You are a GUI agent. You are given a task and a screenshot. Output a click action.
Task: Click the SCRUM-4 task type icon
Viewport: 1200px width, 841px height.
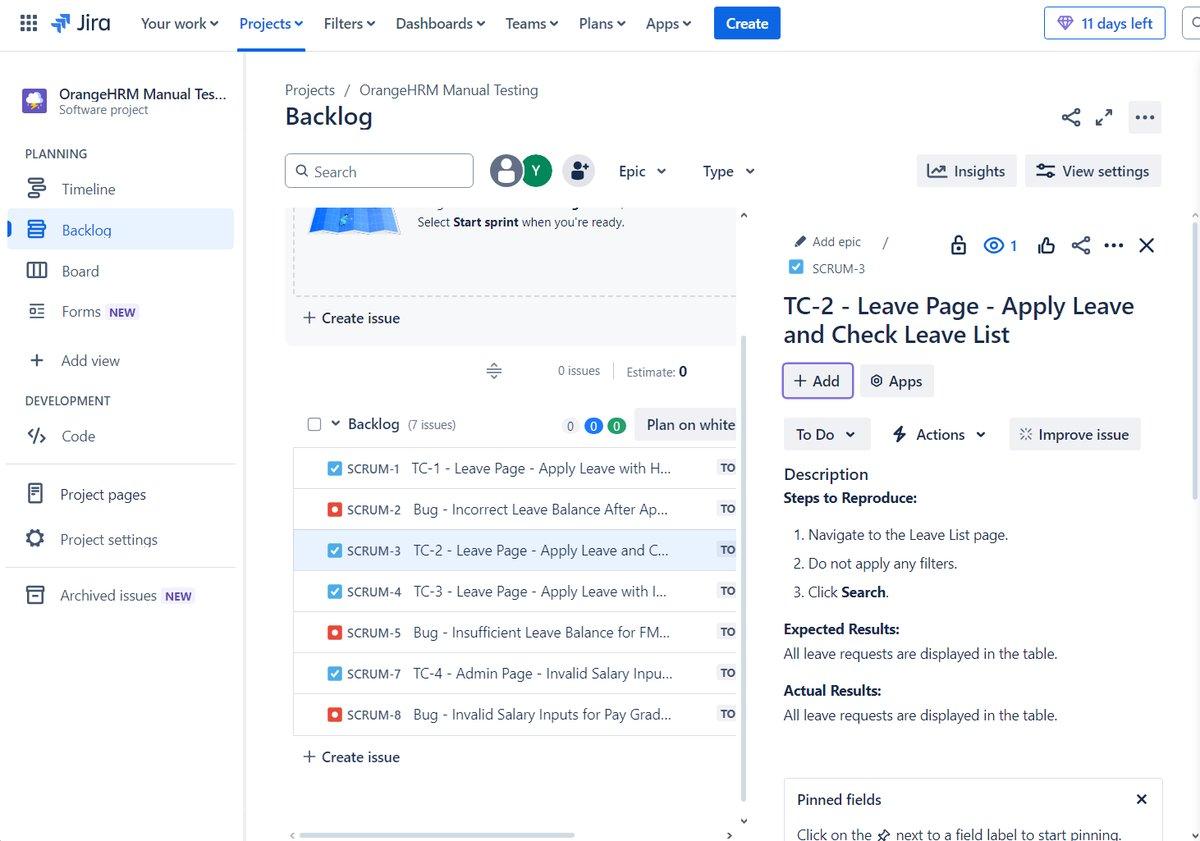coord(335,592)
